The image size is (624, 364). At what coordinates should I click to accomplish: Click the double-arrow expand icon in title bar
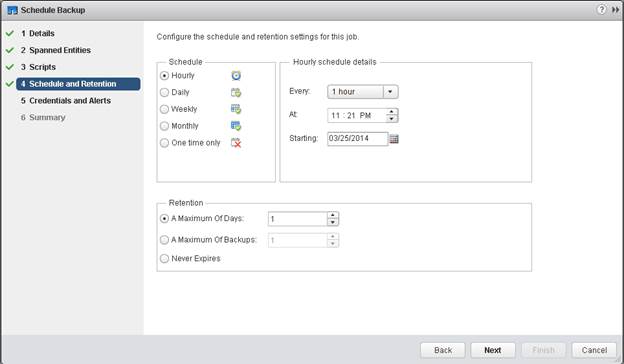tap(615, 10)
